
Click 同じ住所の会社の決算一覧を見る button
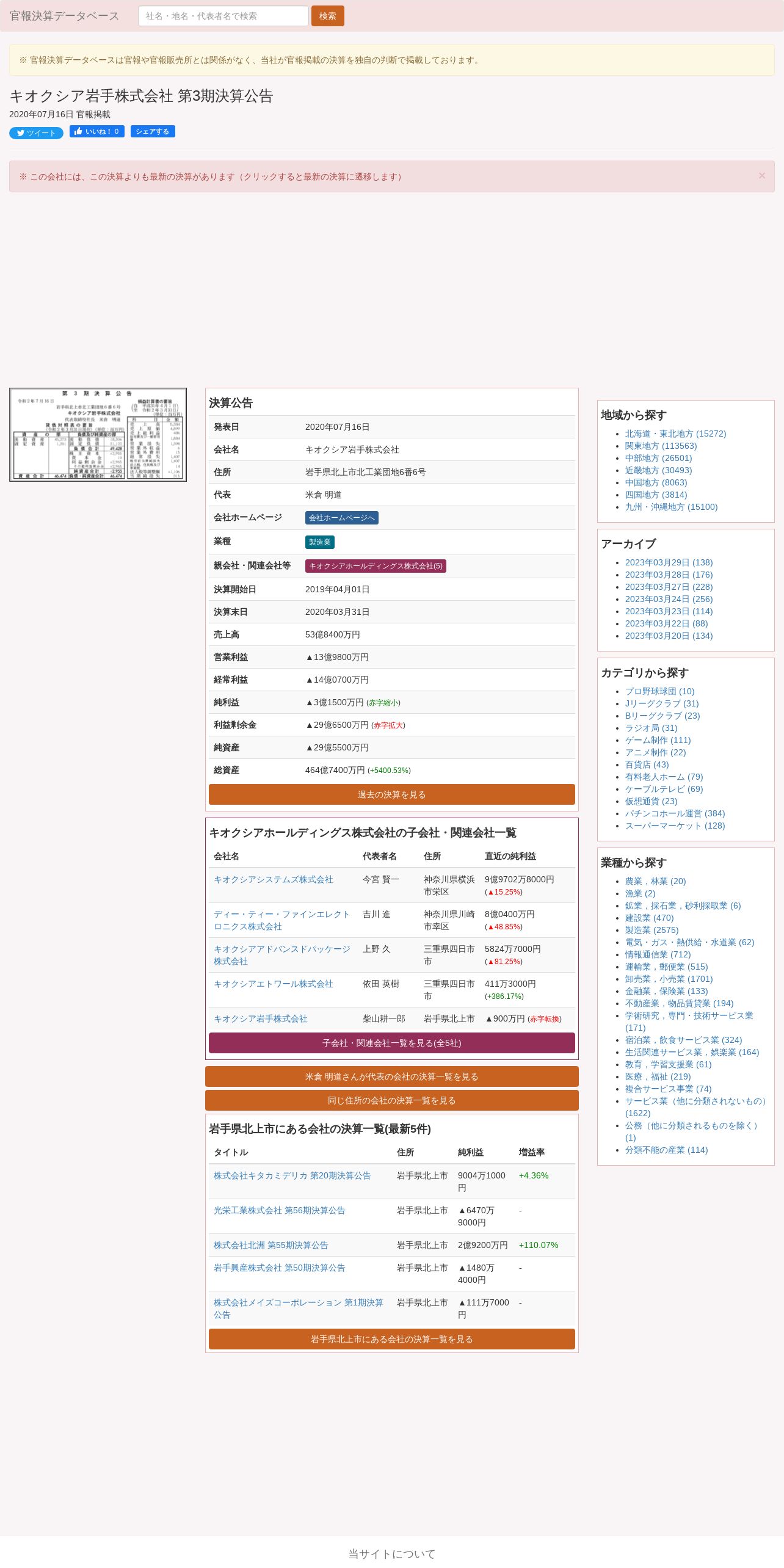[x=392, y=1100]
